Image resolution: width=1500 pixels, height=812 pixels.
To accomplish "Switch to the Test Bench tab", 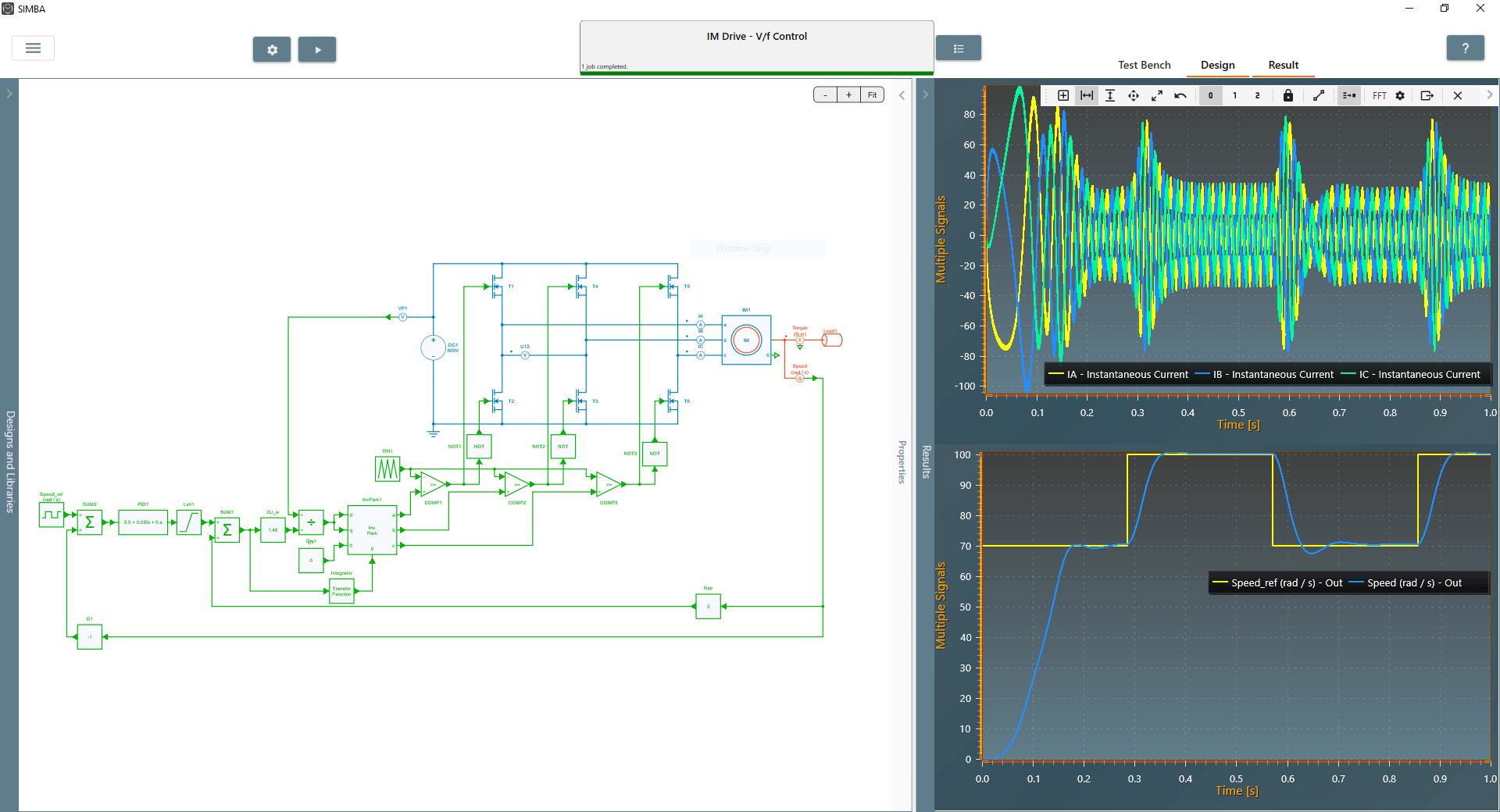I will (x=1144, y=65).
